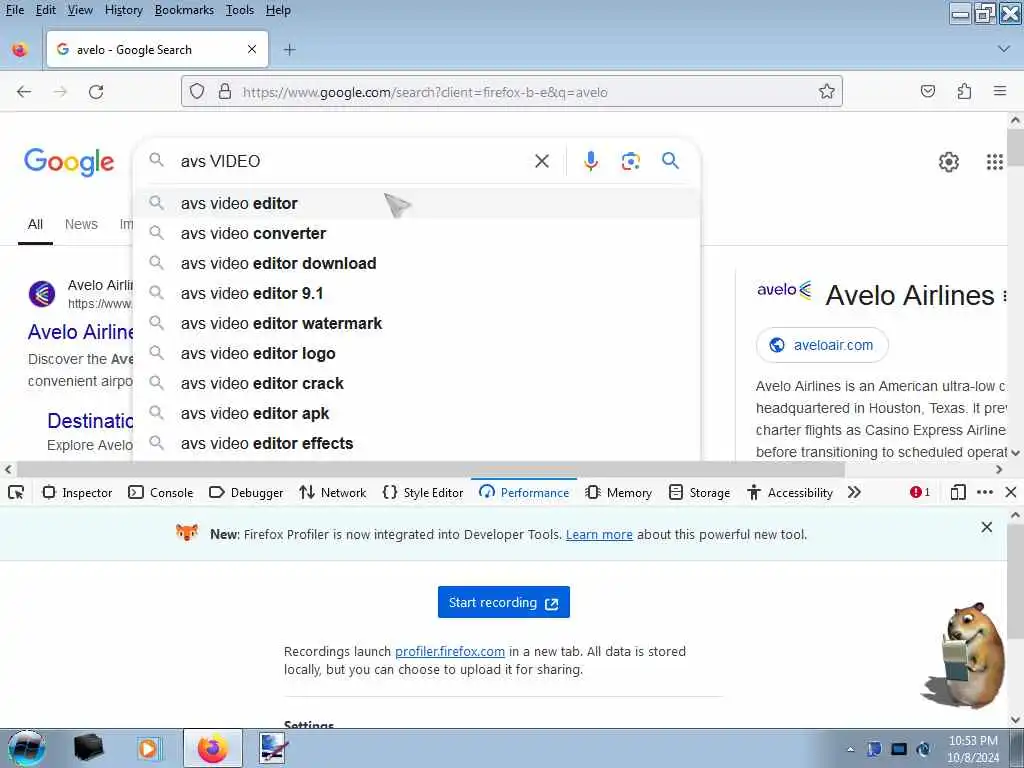Go back with the browser back arrow

click(x=24, y=91)
